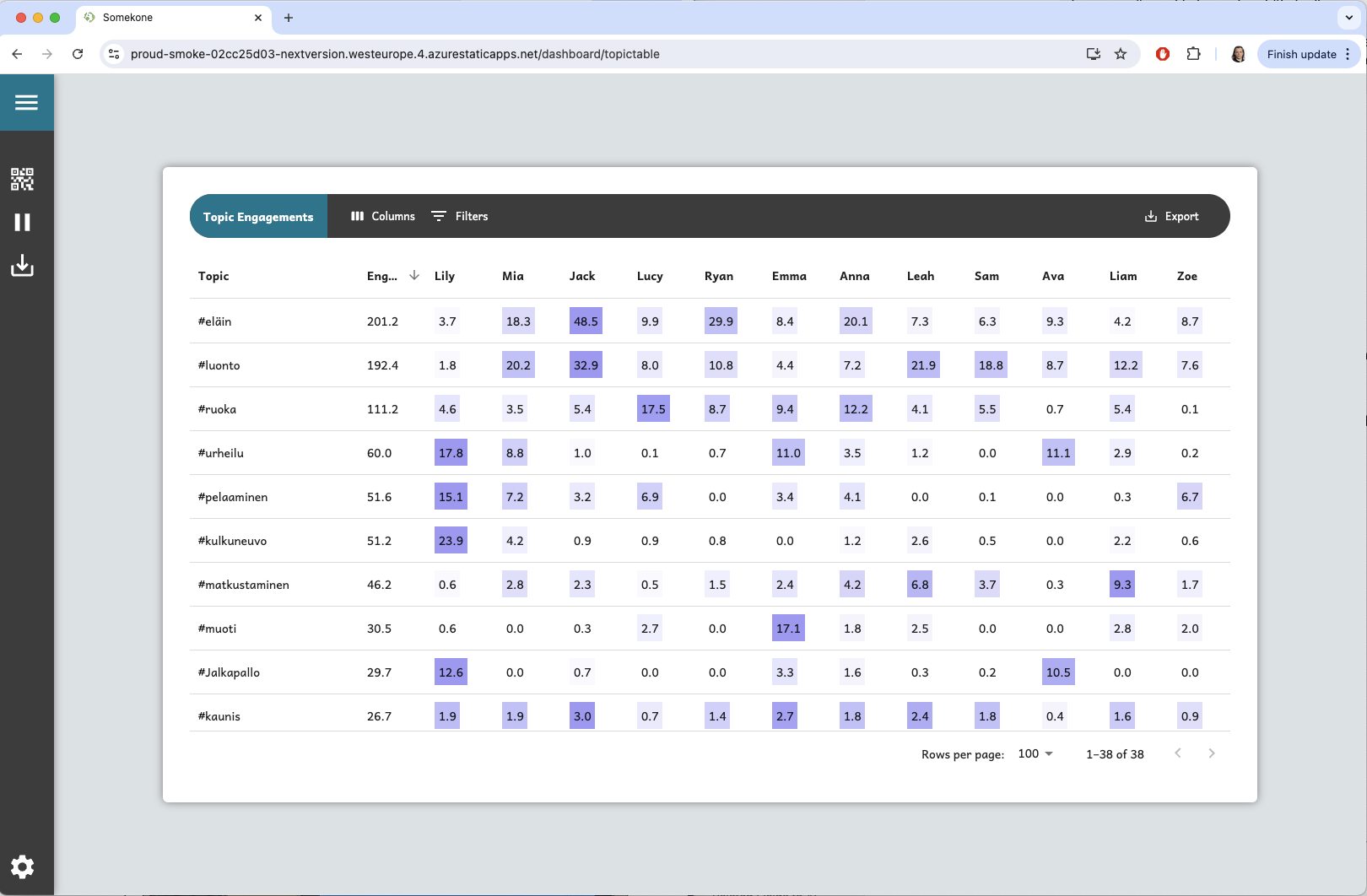The image size is (1367, 896).
Task: Toggle sort arrow on Engagement column
Action: point(414,276)
